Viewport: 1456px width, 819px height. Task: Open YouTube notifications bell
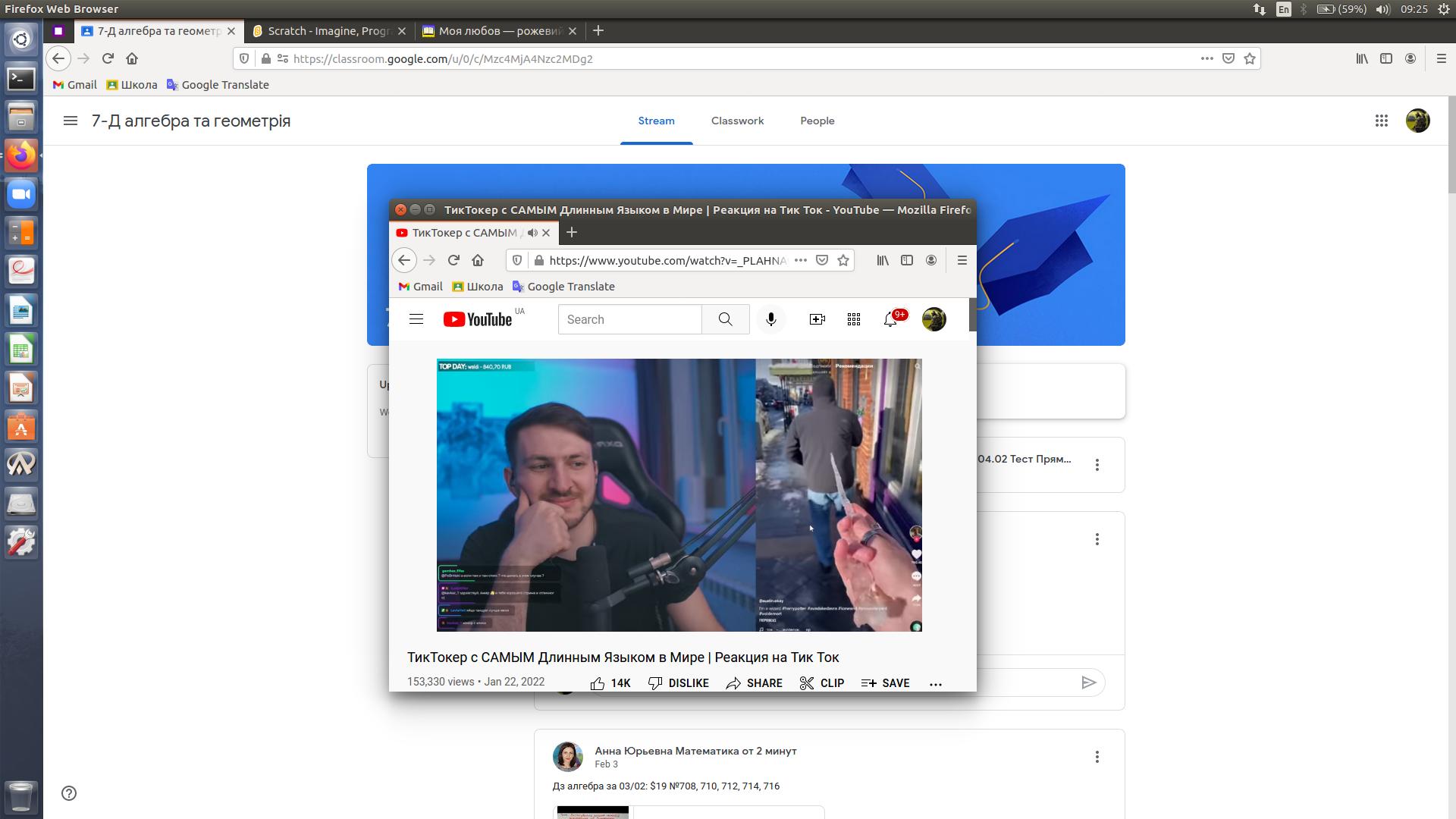click(x=890, y=319)
